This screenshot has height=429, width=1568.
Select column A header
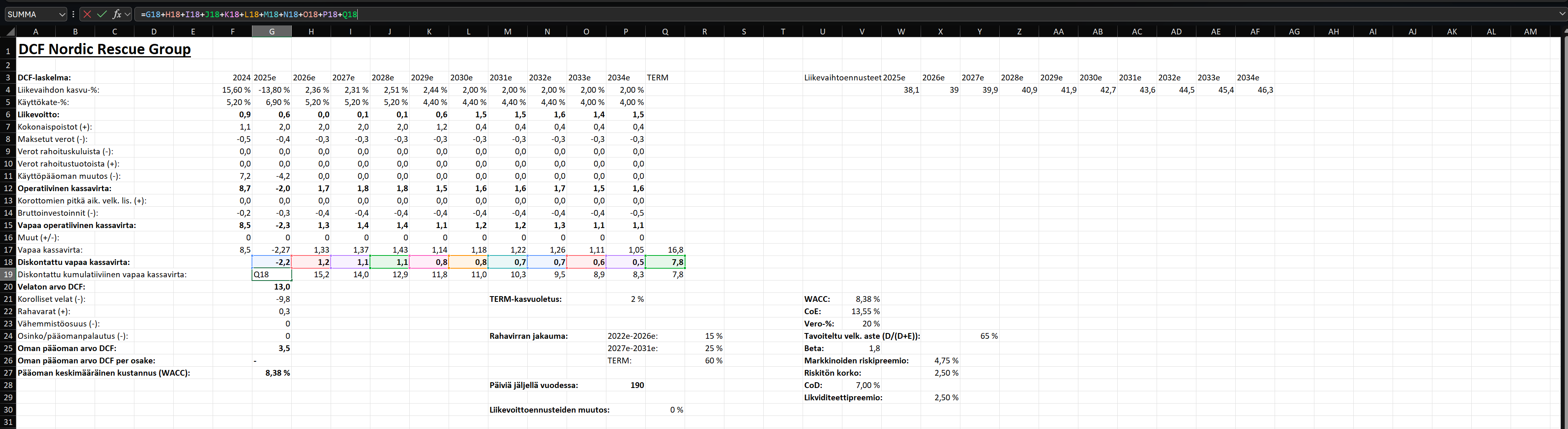point(35,32)
